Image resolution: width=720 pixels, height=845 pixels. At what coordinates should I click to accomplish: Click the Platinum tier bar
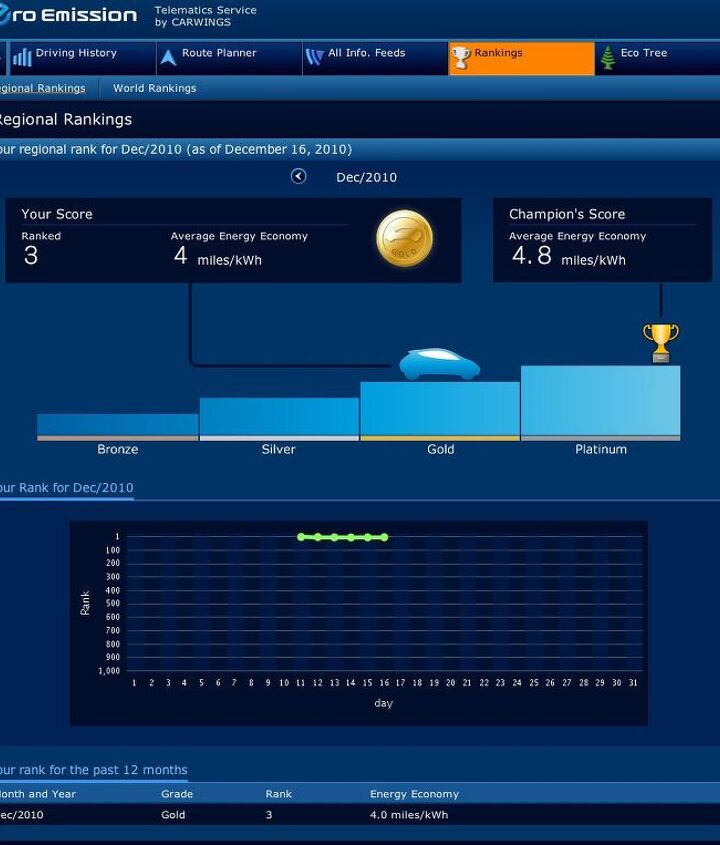click(x=600, y=402)
